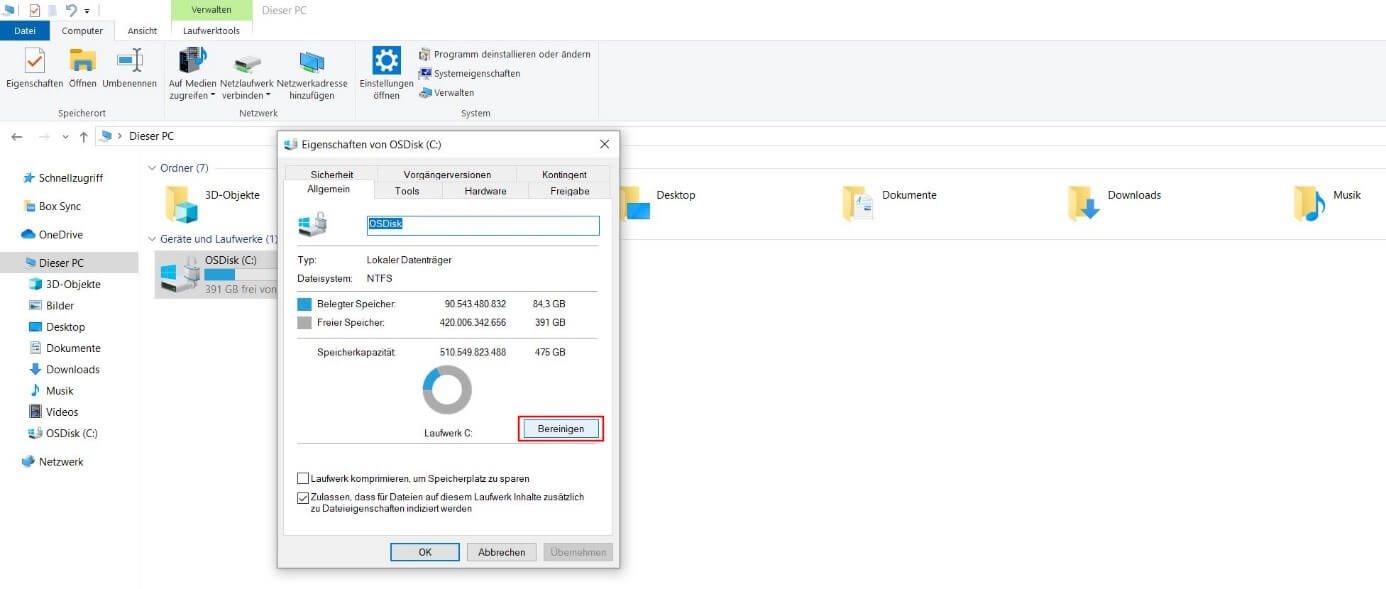Click the 3D-Objekte folder in the main pane
Viewport: 1386px width, 589px height.
coord(212,202)
